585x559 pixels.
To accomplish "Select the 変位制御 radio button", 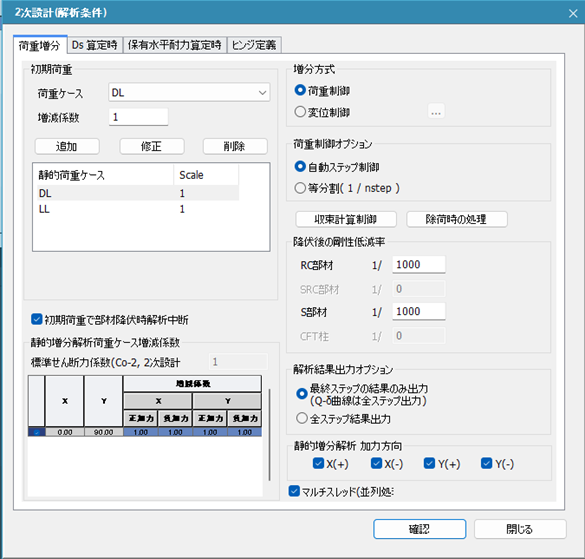I will pyautogui.click(x=300, y=112).
